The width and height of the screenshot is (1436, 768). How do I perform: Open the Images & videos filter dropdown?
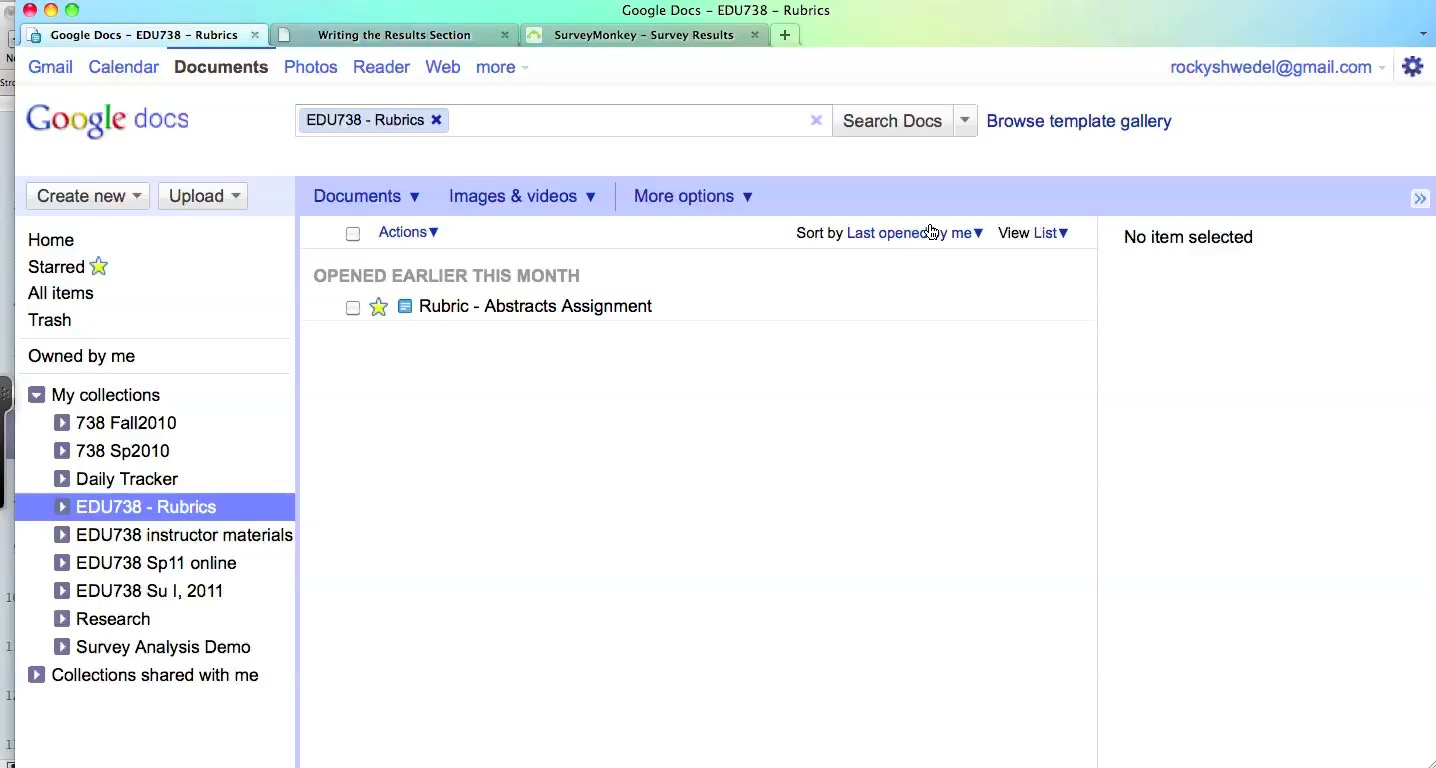[x=522, y=196]
